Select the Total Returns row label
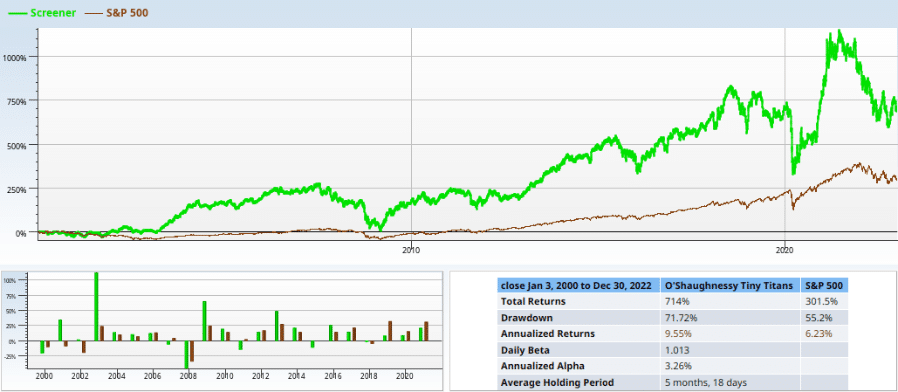The image size is (898, 392). click(533, 301)
